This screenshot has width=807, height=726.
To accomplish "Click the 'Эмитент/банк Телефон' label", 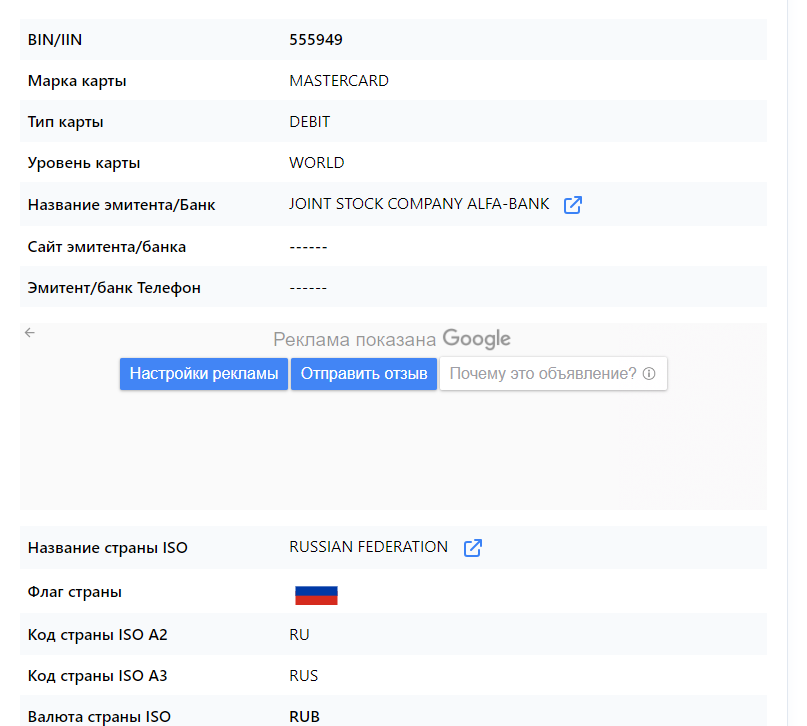I will [x=114, y=288].
